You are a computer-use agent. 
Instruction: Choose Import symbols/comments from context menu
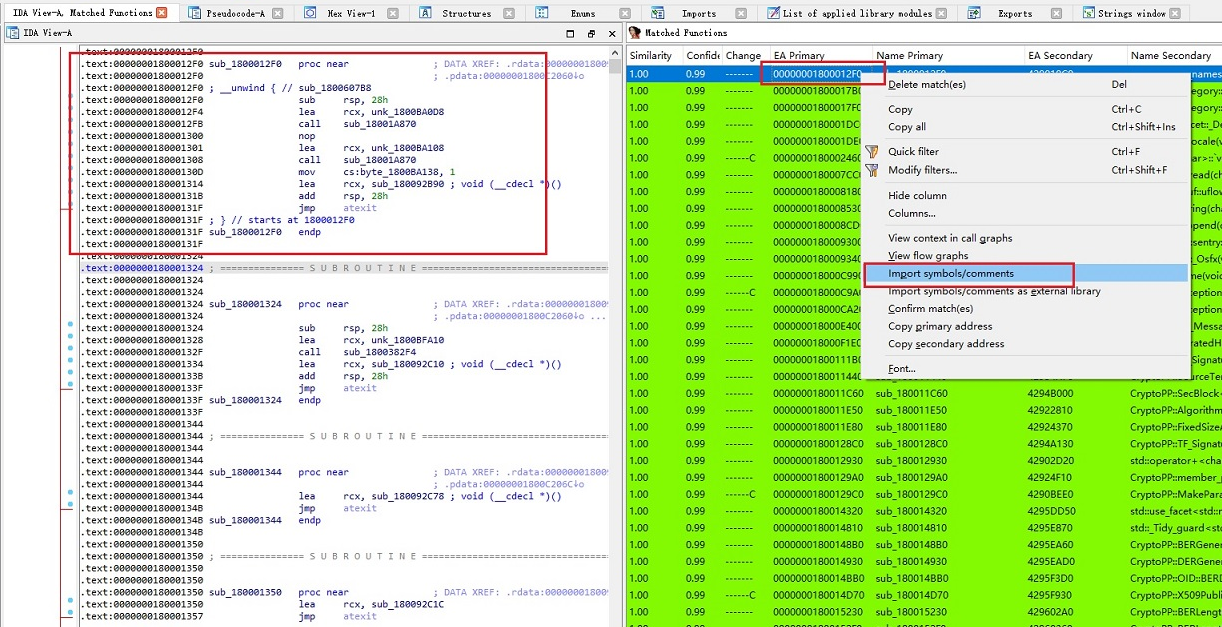point(950,274)
